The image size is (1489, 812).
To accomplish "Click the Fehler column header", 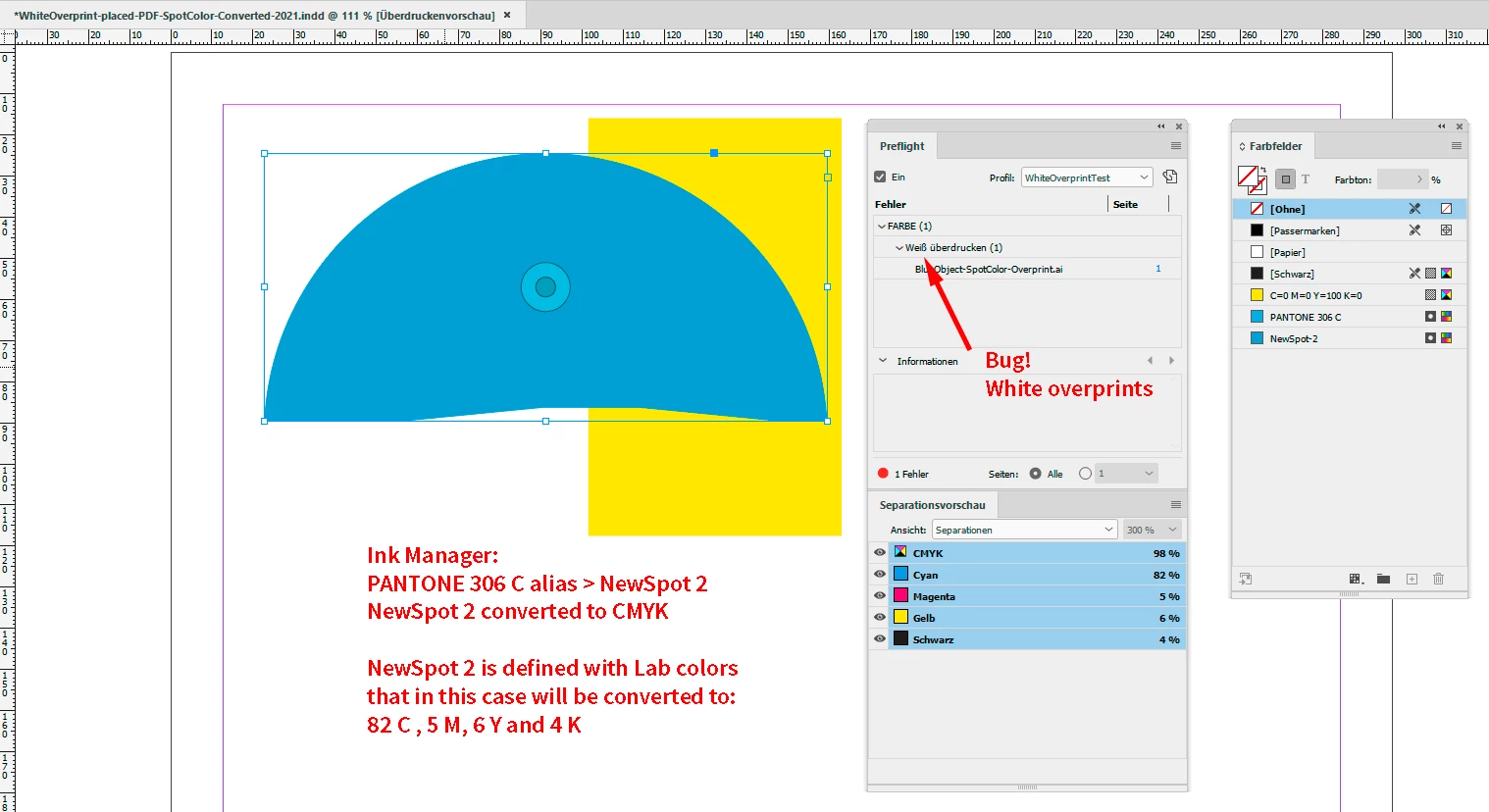I will tap(891, 205).
